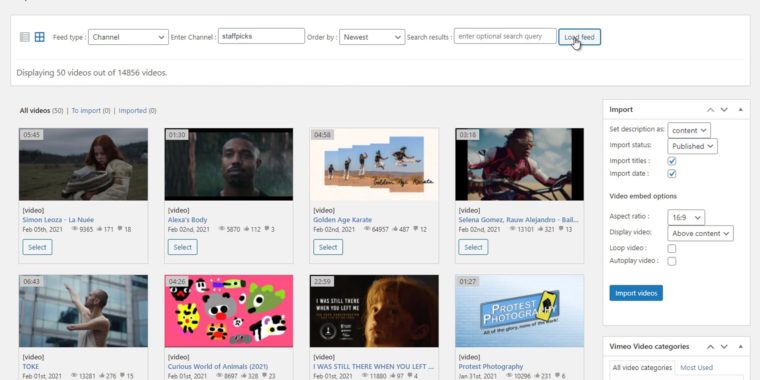Uncheck the Import date checkbox
The height and width of the screenshot is (380, 760).
(672, 174)
